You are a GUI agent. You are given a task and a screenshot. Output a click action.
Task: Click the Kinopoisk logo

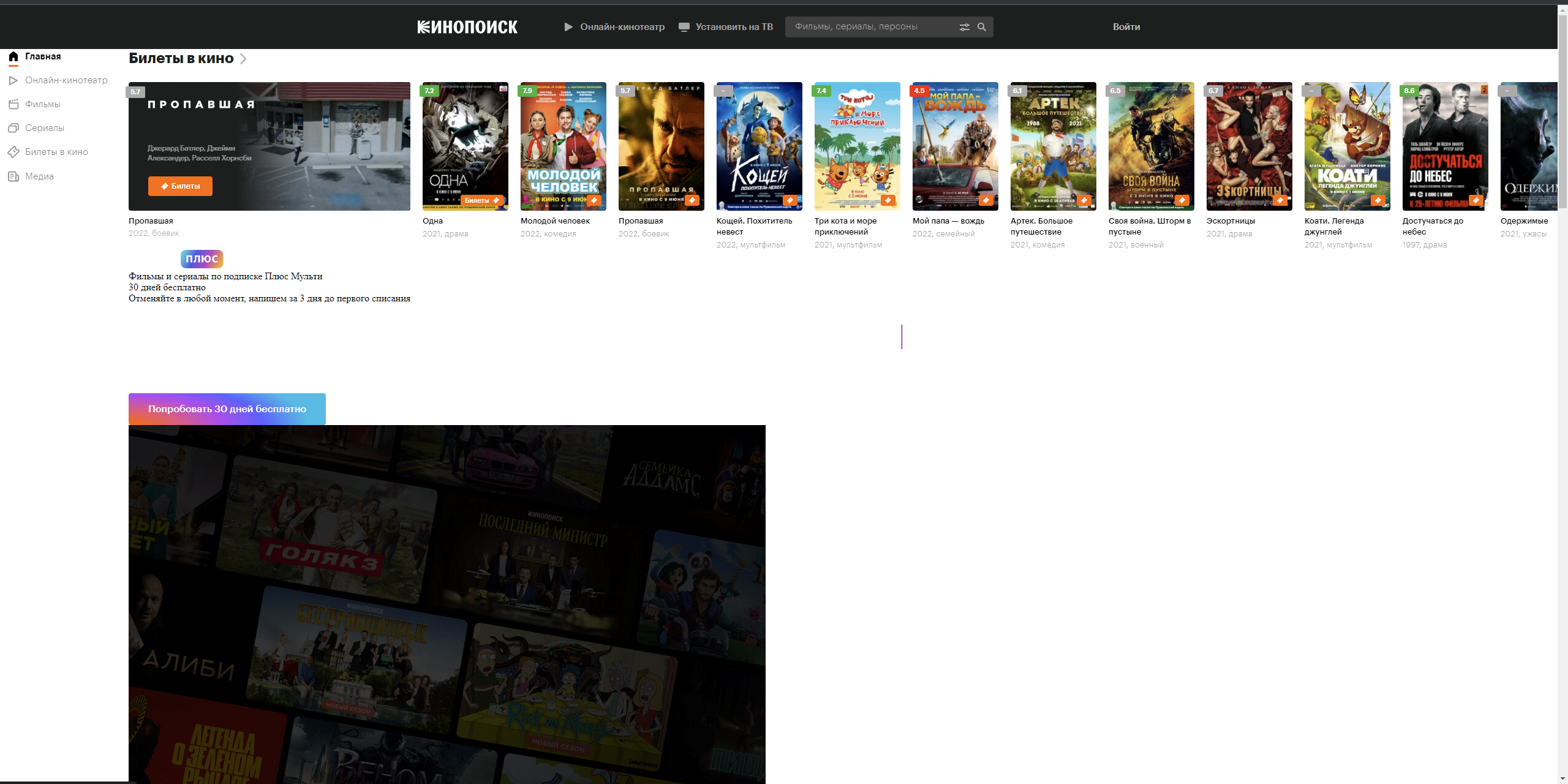(x=467, y=27)
